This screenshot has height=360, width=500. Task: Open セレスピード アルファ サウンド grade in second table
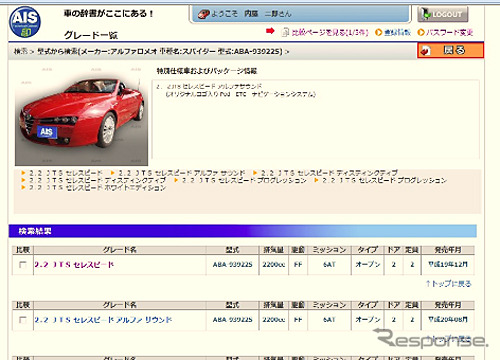tap(103, 320)
